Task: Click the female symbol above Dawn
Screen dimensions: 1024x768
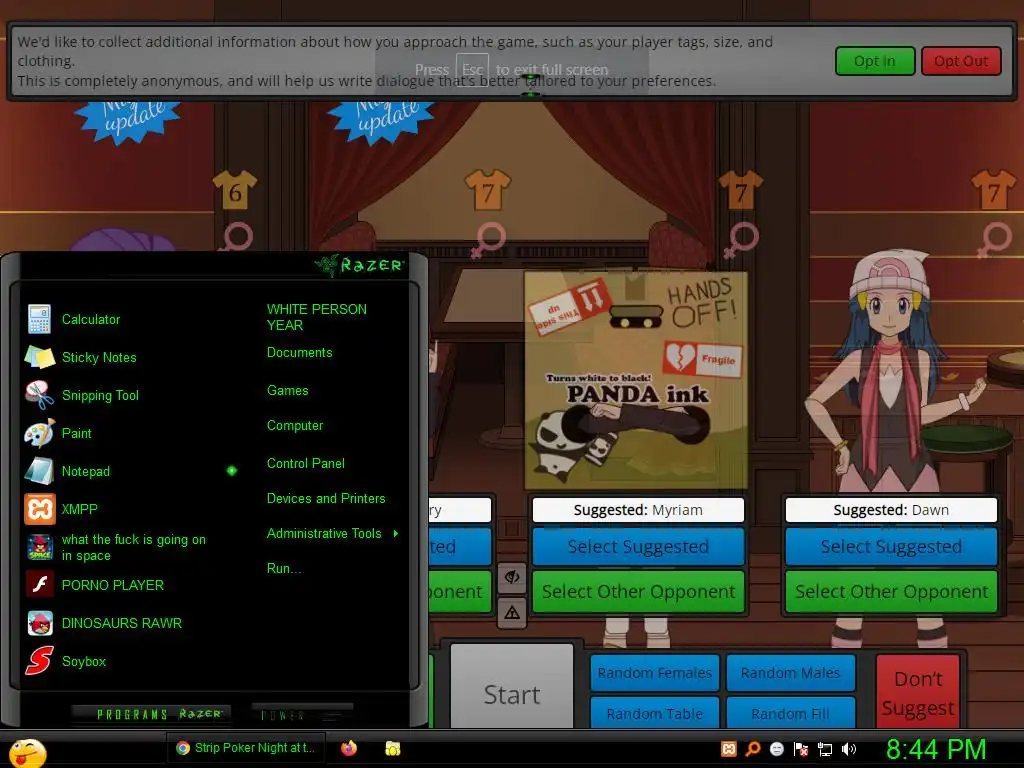Action: pyautogui.click(x=997, y=238)
